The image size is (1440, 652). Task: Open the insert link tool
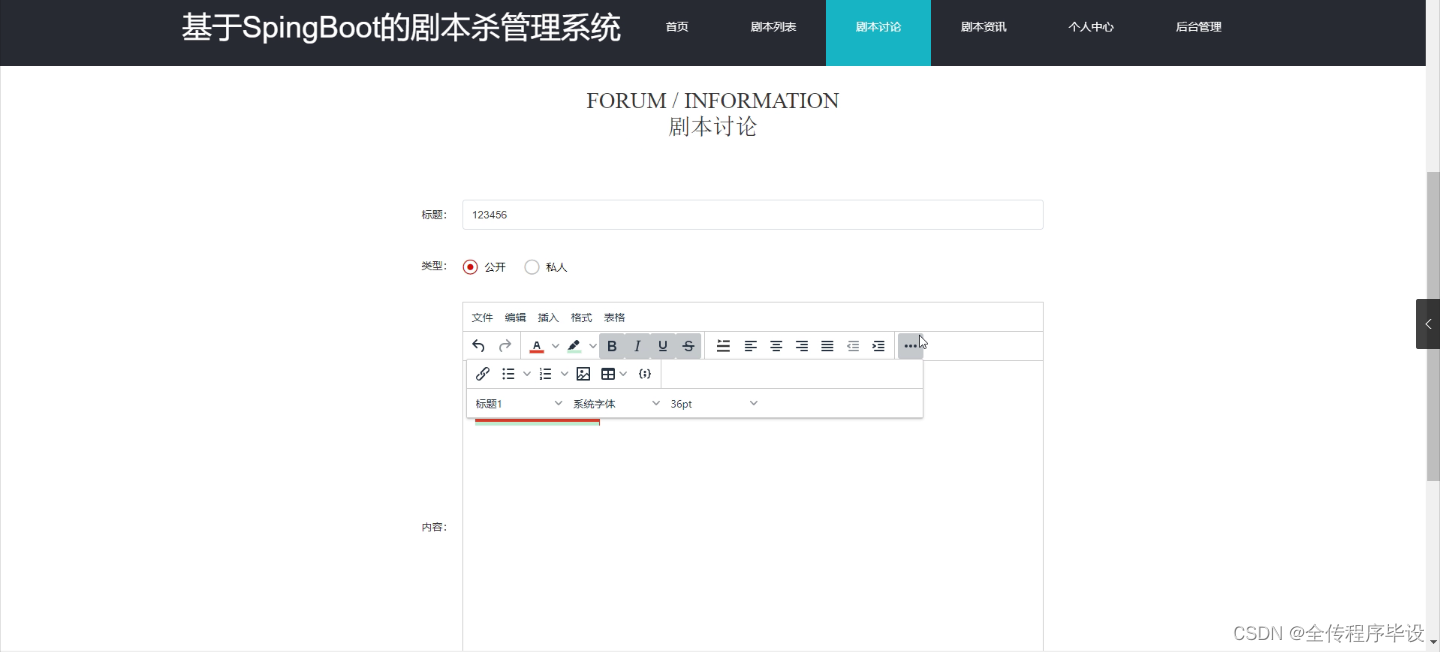[483, 373]
